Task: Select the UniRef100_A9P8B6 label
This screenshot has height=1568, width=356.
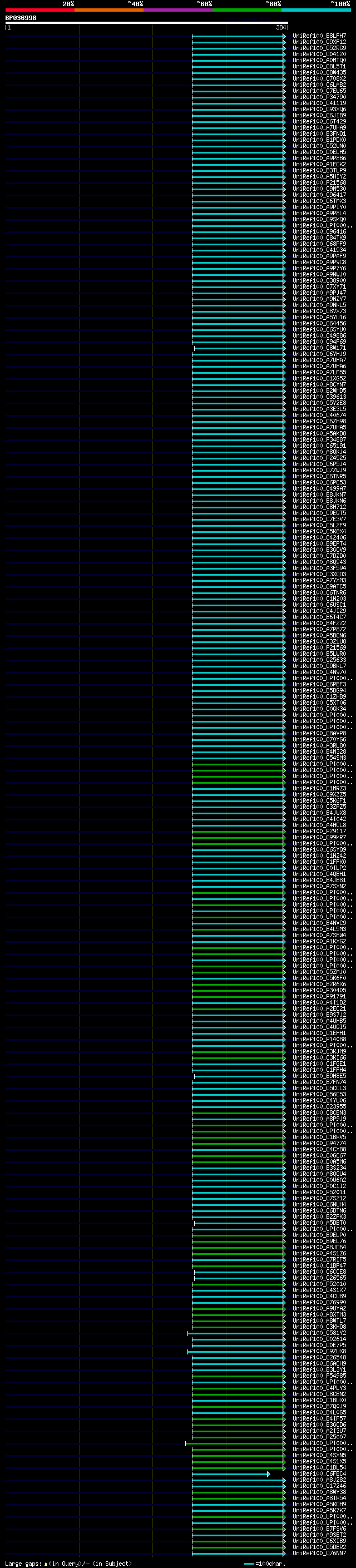Action: 319,159
